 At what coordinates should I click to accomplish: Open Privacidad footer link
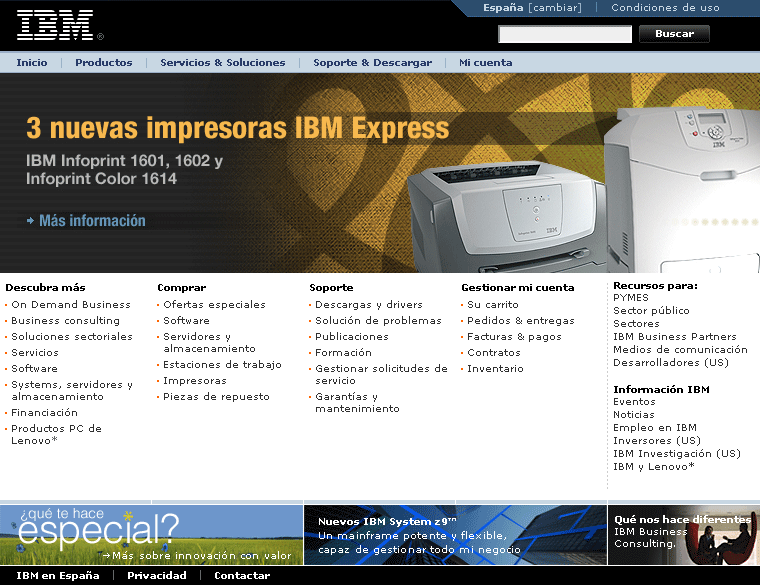(157, 575)
